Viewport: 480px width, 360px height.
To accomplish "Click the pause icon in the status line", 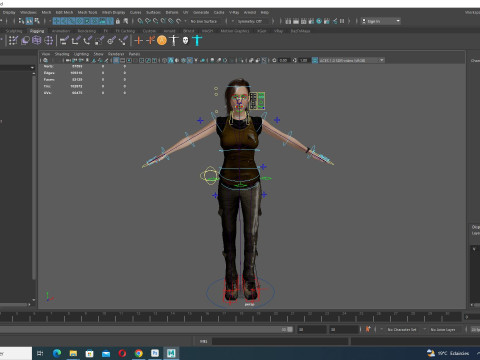I will (x=342, y=21).
